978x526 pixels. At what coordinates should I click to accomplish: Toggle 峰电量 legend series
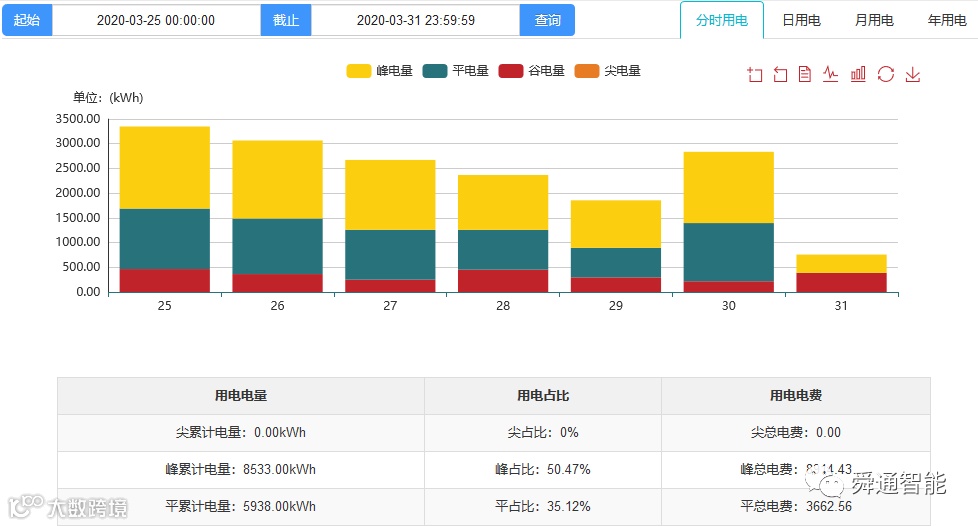click(x=380, y=71)
